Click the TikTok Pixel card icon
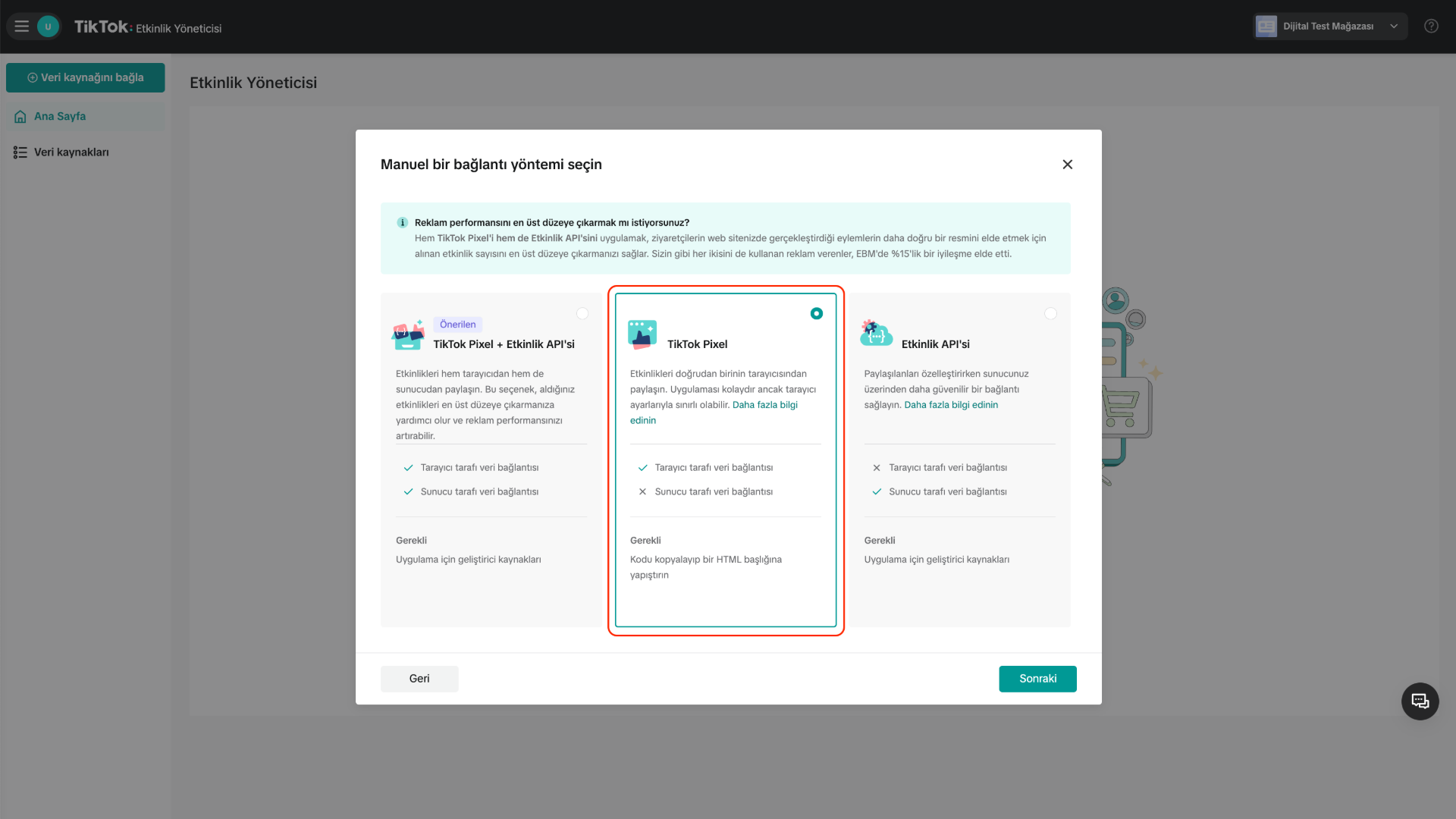 [642, 334]
